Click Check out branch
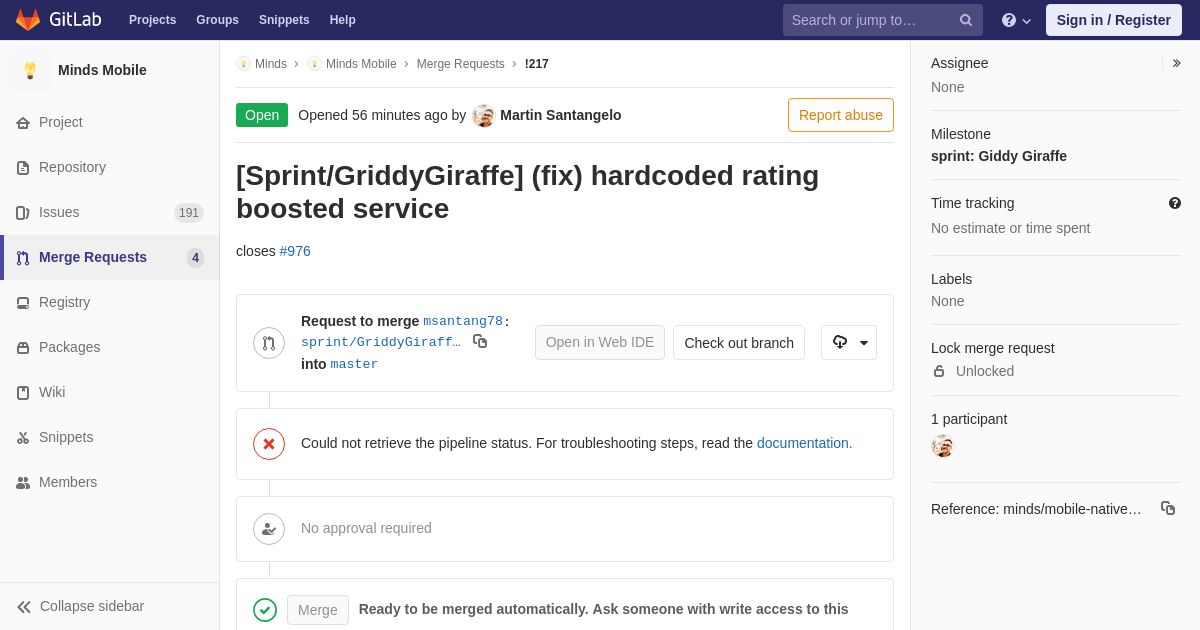Image resolution: width=1200 pixels, height=630 pixels. click(x=739, y=343)
